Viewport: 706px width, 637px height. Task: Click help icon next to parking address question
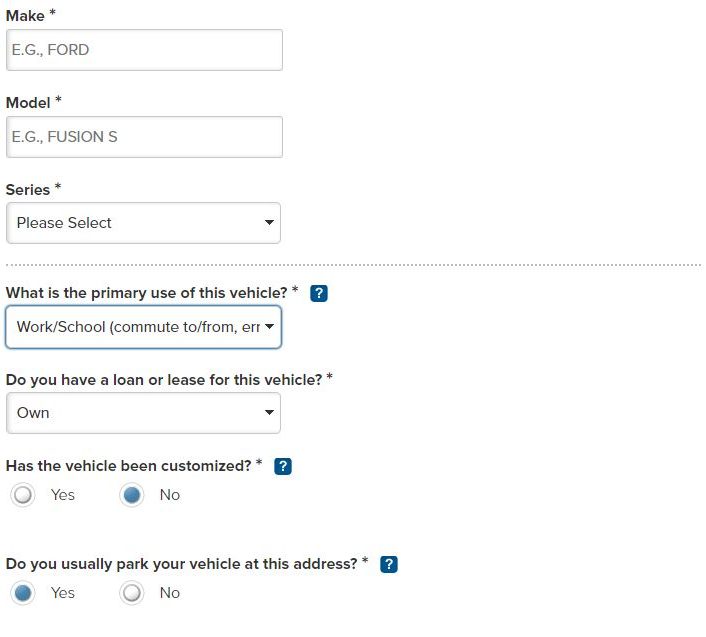[x=389, y=564]
